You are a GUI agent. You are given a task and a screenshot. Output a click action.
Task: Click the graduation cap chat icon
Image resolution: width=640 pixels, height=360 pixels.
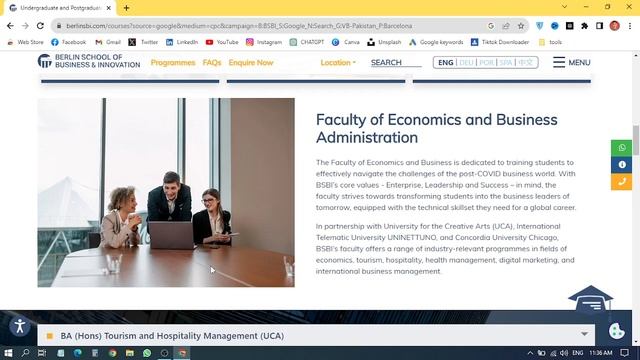[x=591, y=300]
